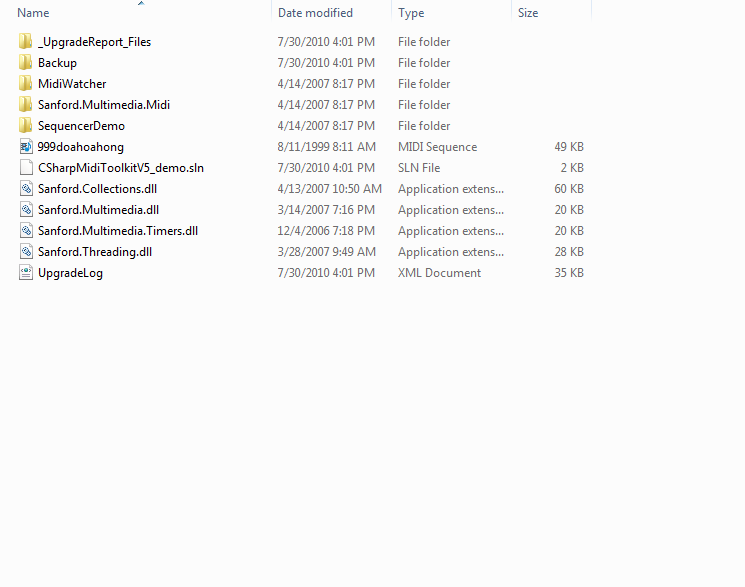
Task: Select the MidiWatcher folder name
Action: click(72, 84)
